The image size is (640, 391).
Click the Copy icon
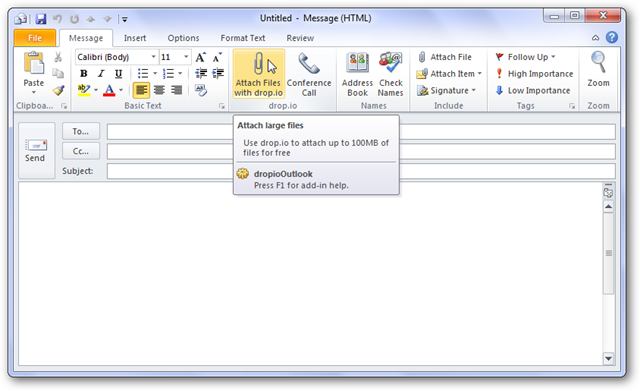point(58,73)
